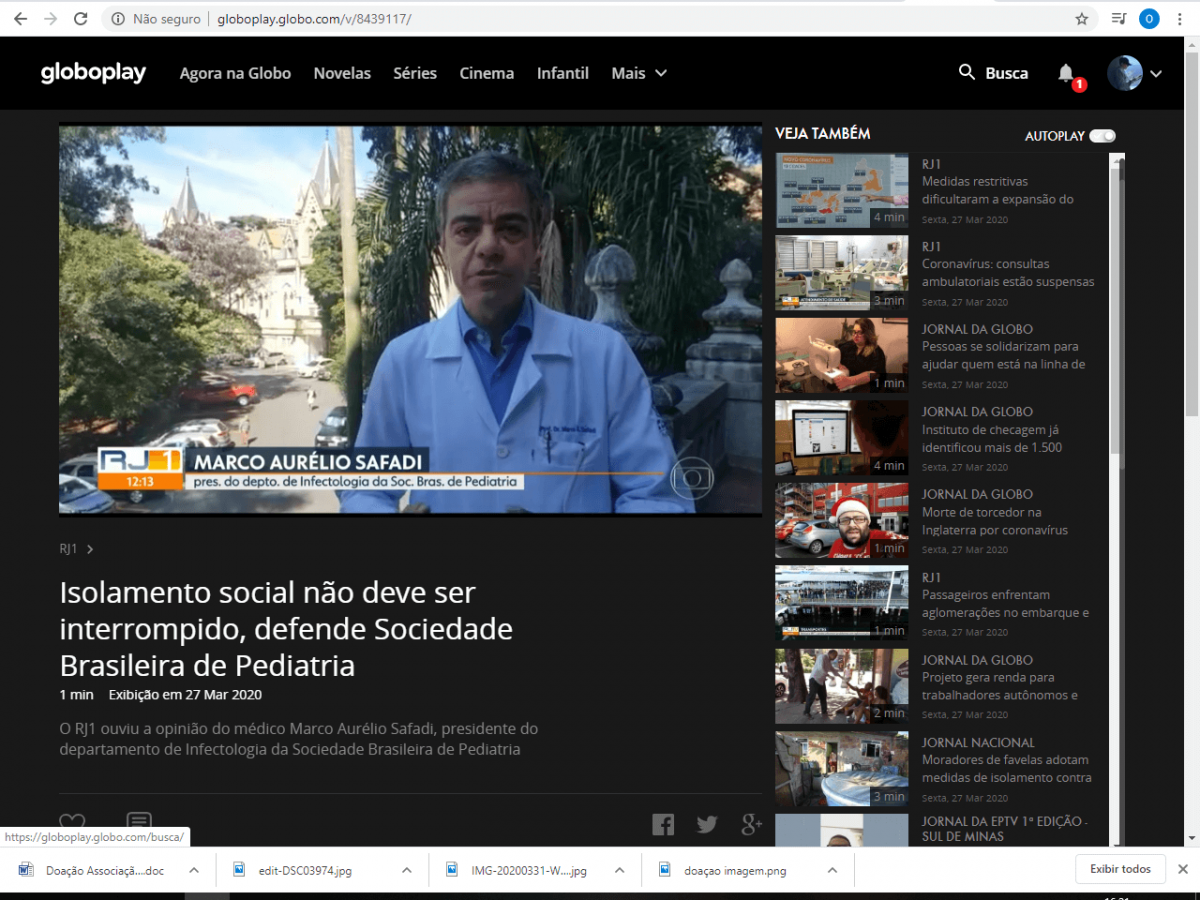Toggle the Autoplay switch

click(x=1102, y=136)
